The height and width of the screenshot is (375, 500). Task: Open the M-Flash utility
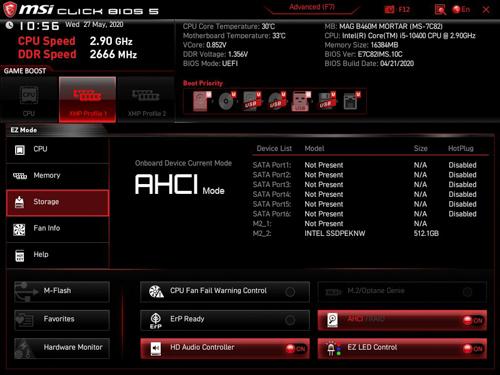(62, 291)
